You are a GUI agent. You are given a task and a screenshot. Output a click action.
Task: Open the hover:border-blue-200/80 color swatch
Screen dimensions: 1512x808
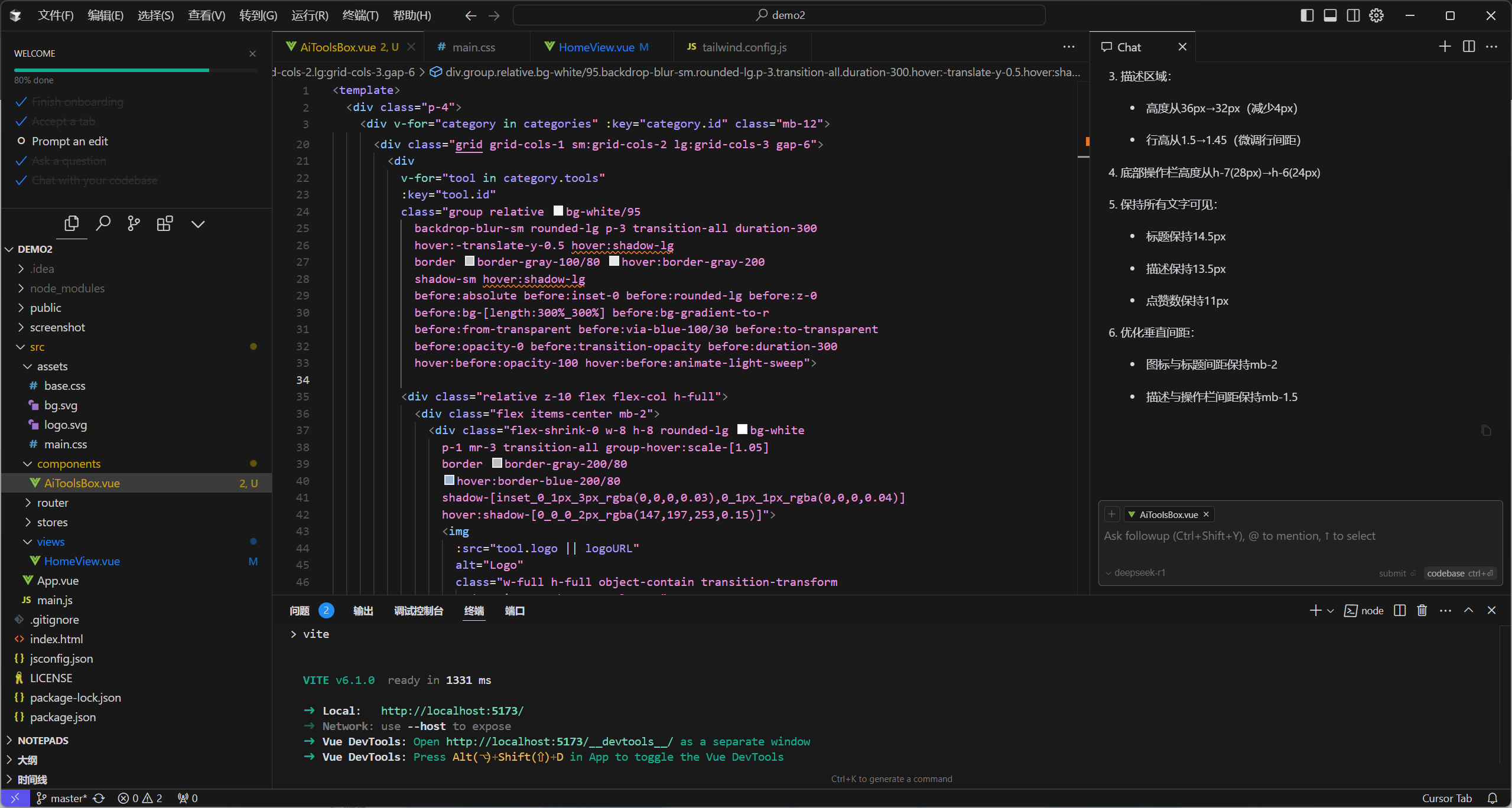pos(449,480)
